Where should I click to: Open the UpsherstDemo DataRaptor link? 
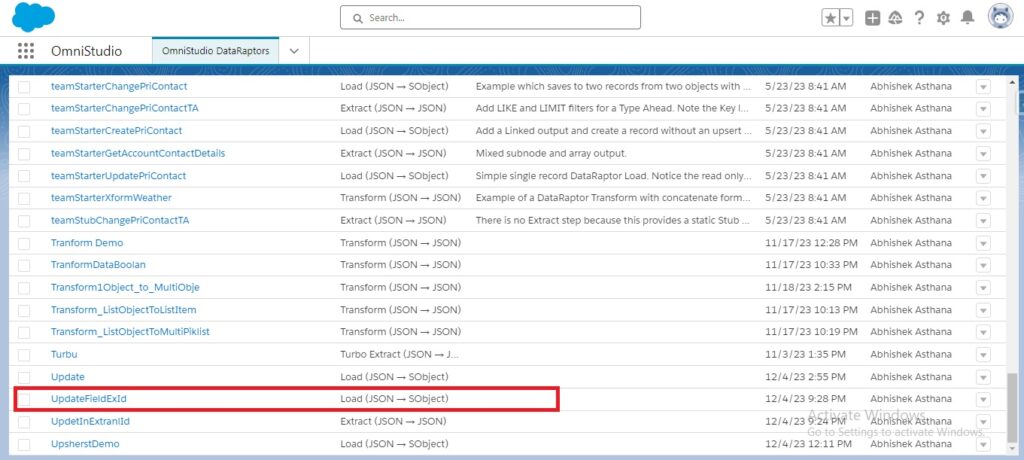click(85, 444)
